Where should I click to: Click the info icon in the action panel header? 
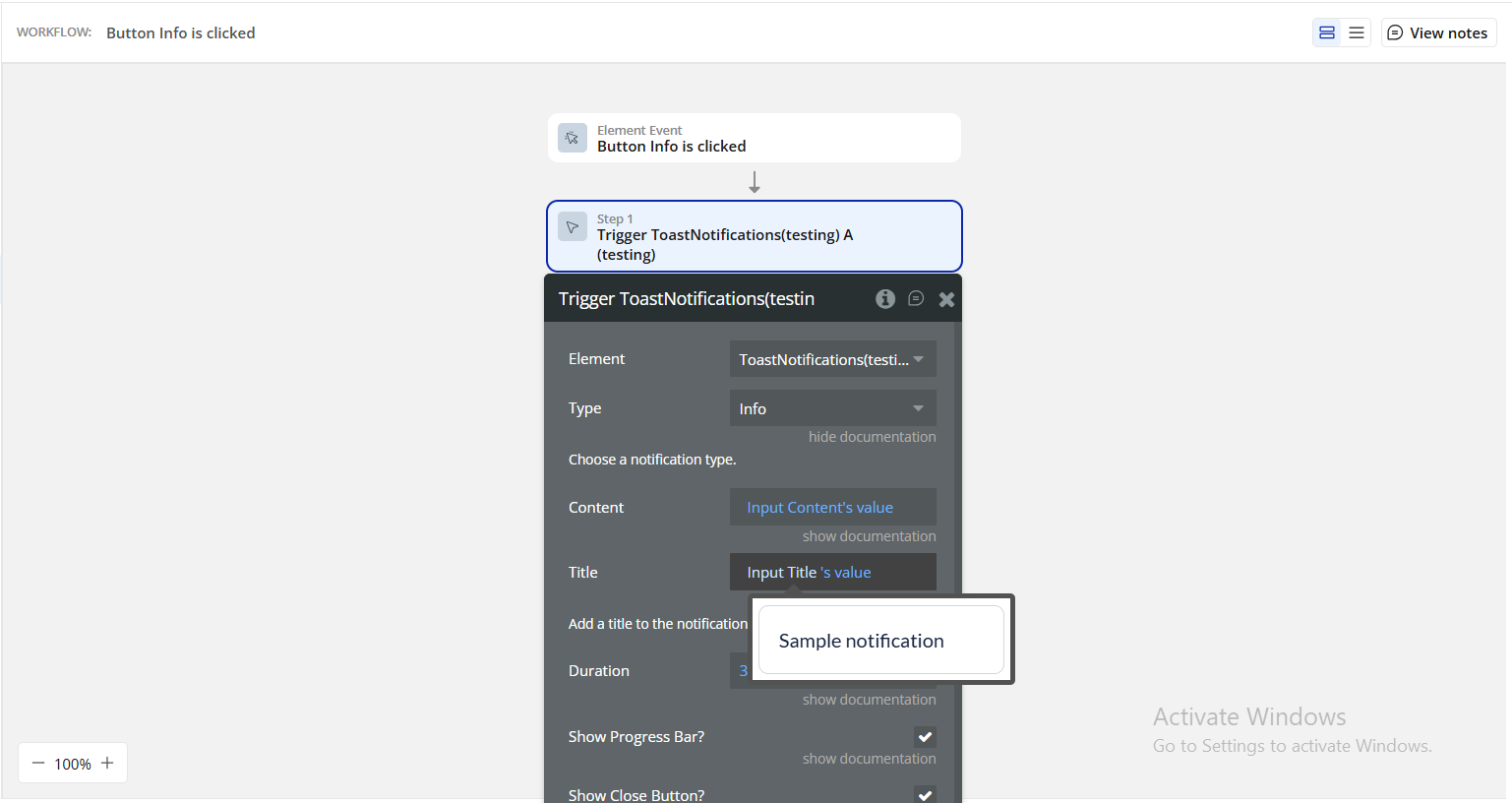pyautogui.click(x=885, y=299)
